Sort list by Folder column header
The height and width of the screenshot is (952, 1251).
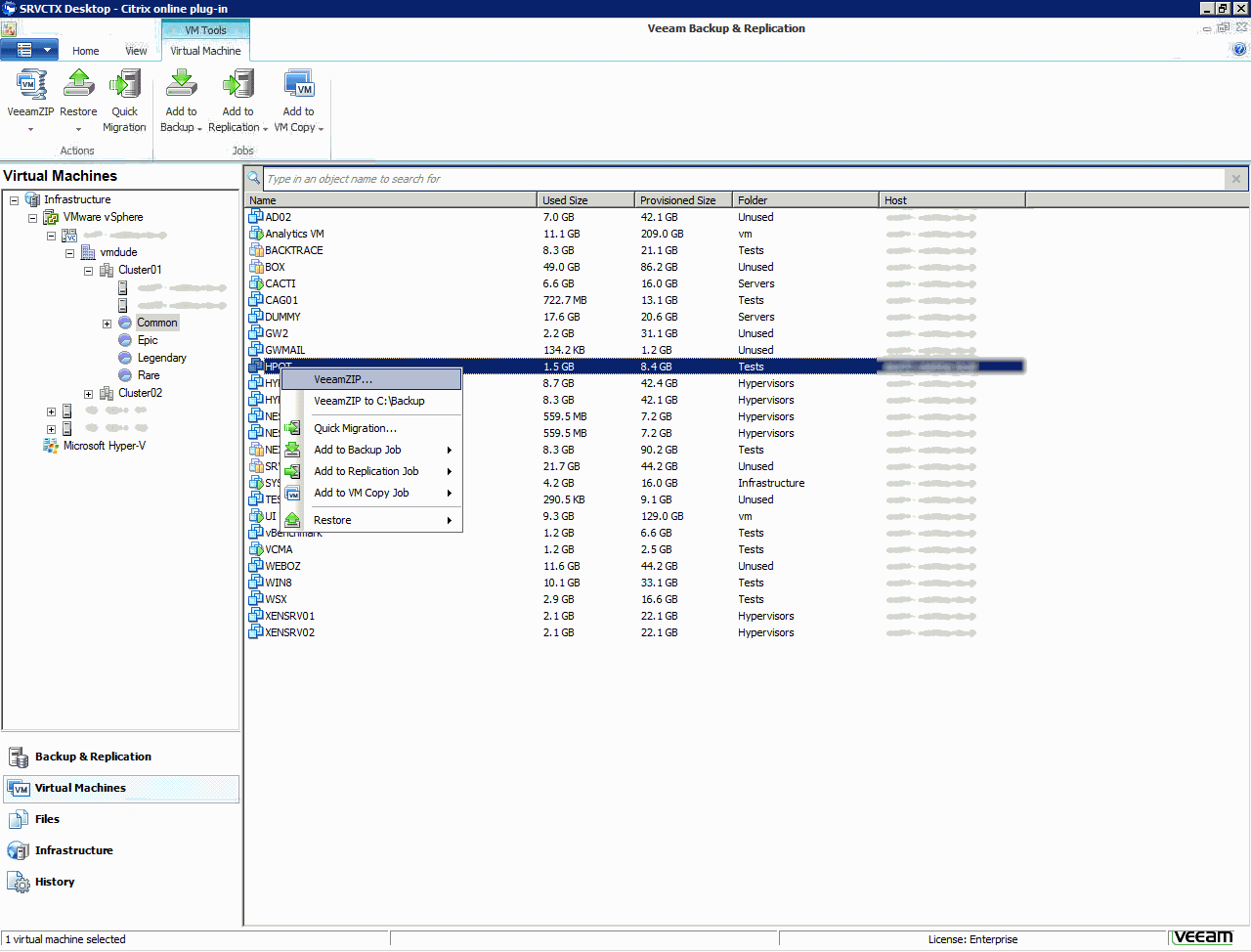[805, 200]
